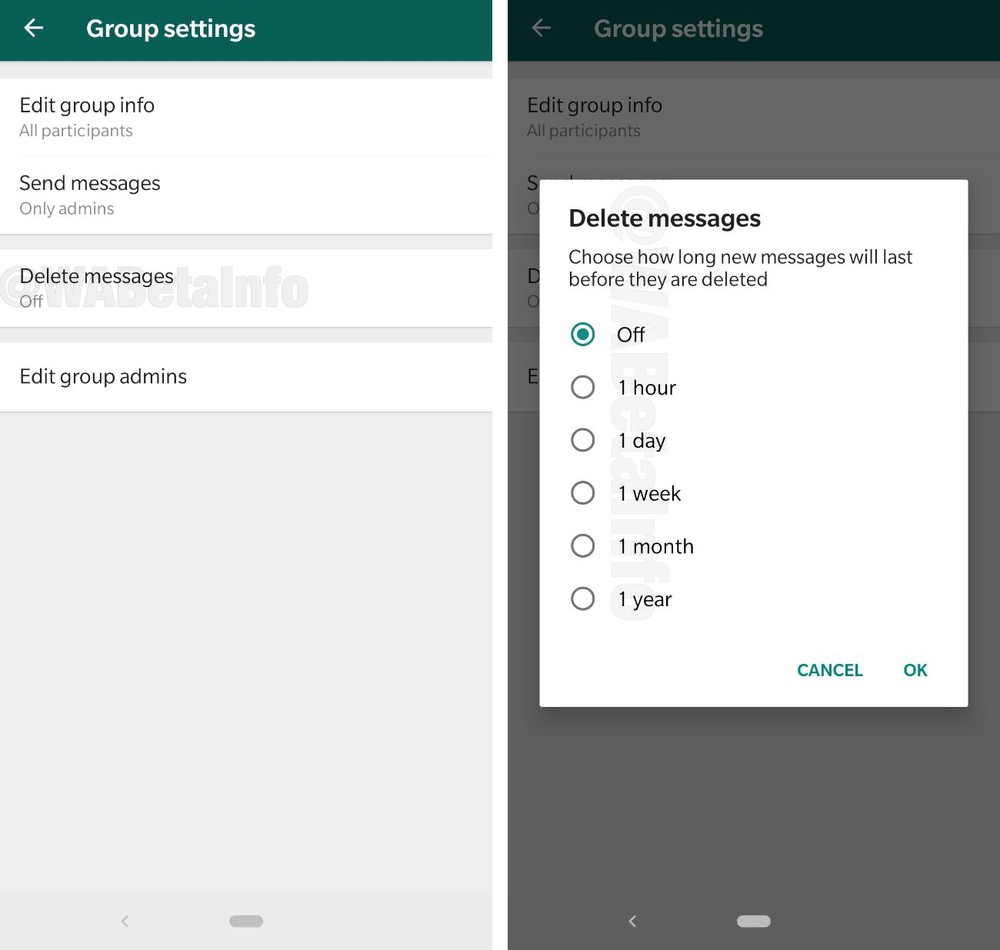This screenshot has height=950, width=1000.
Task: Choose the 1 day radio option
Action: [x=583, y=440]
